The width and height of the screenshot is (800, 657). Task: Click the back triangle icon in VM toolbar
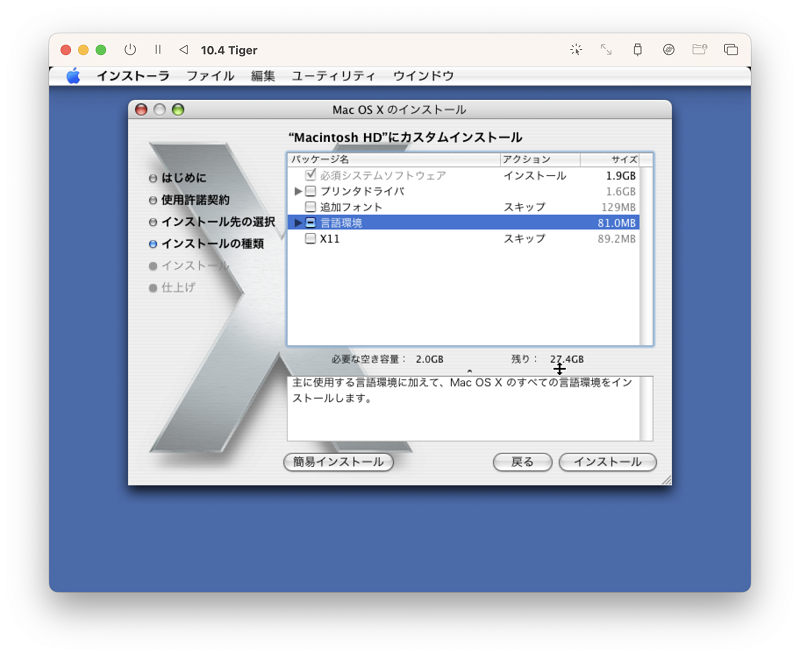[x=184, y=49]
